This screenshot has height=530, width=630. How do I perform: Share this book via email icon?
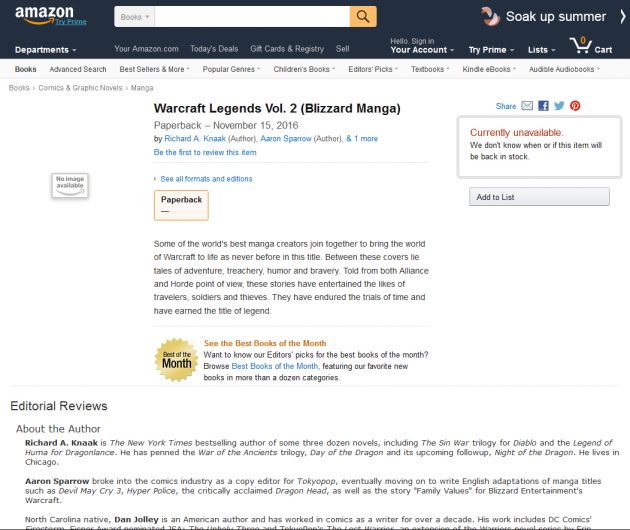tap(527, 106)
